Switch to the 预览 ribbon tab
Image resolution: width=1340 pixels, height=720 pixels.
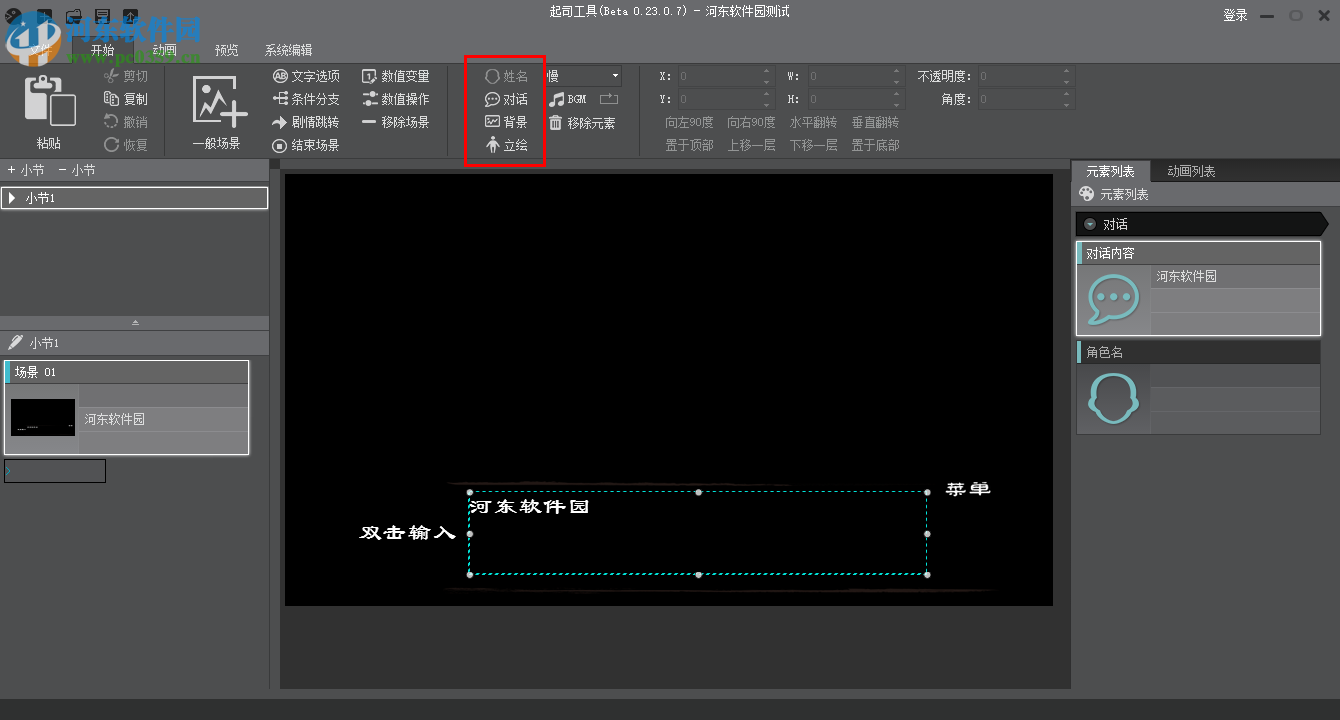point(227,50)
